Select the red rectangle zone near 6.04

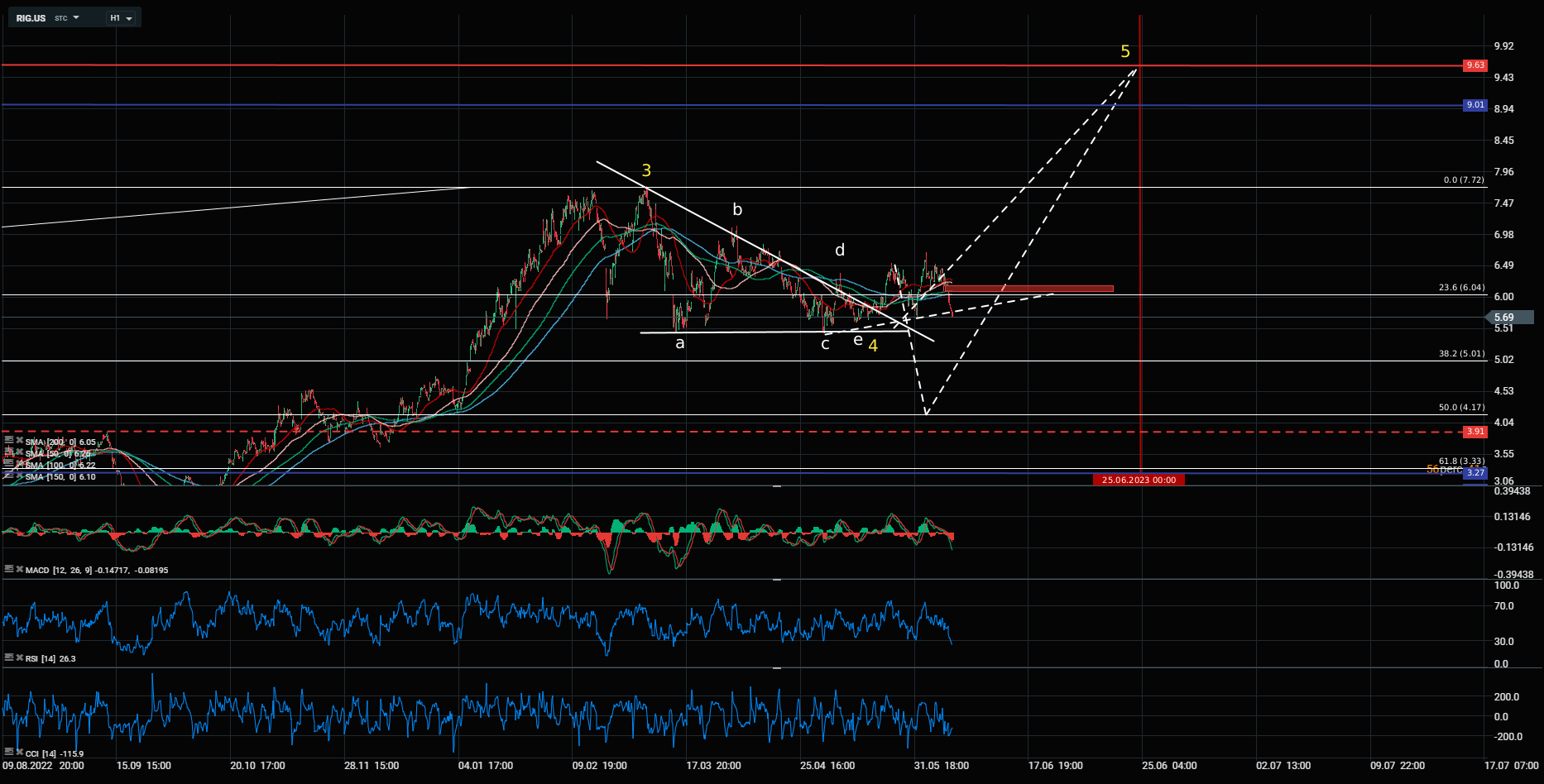1030,289
